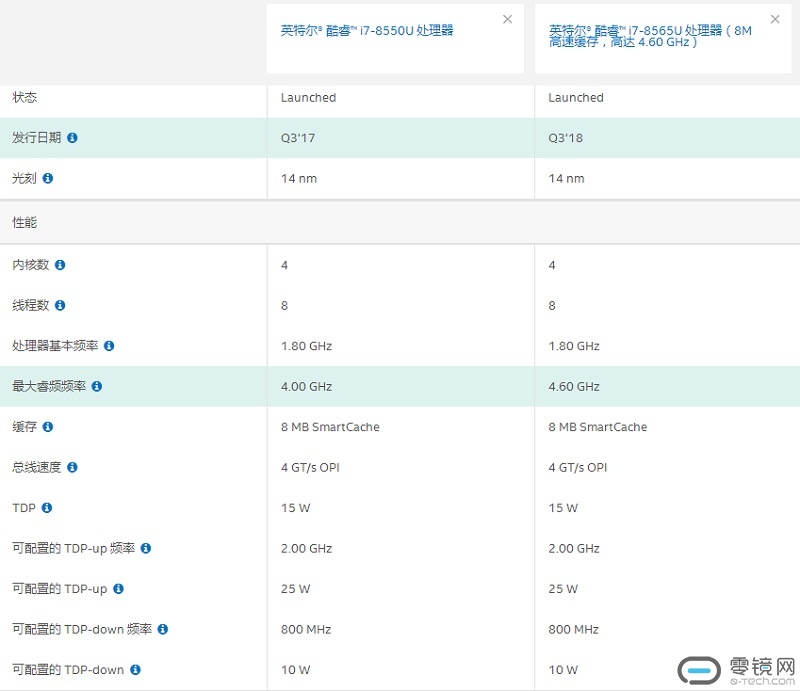Click info icon next to 发行日期

(72, 138)
